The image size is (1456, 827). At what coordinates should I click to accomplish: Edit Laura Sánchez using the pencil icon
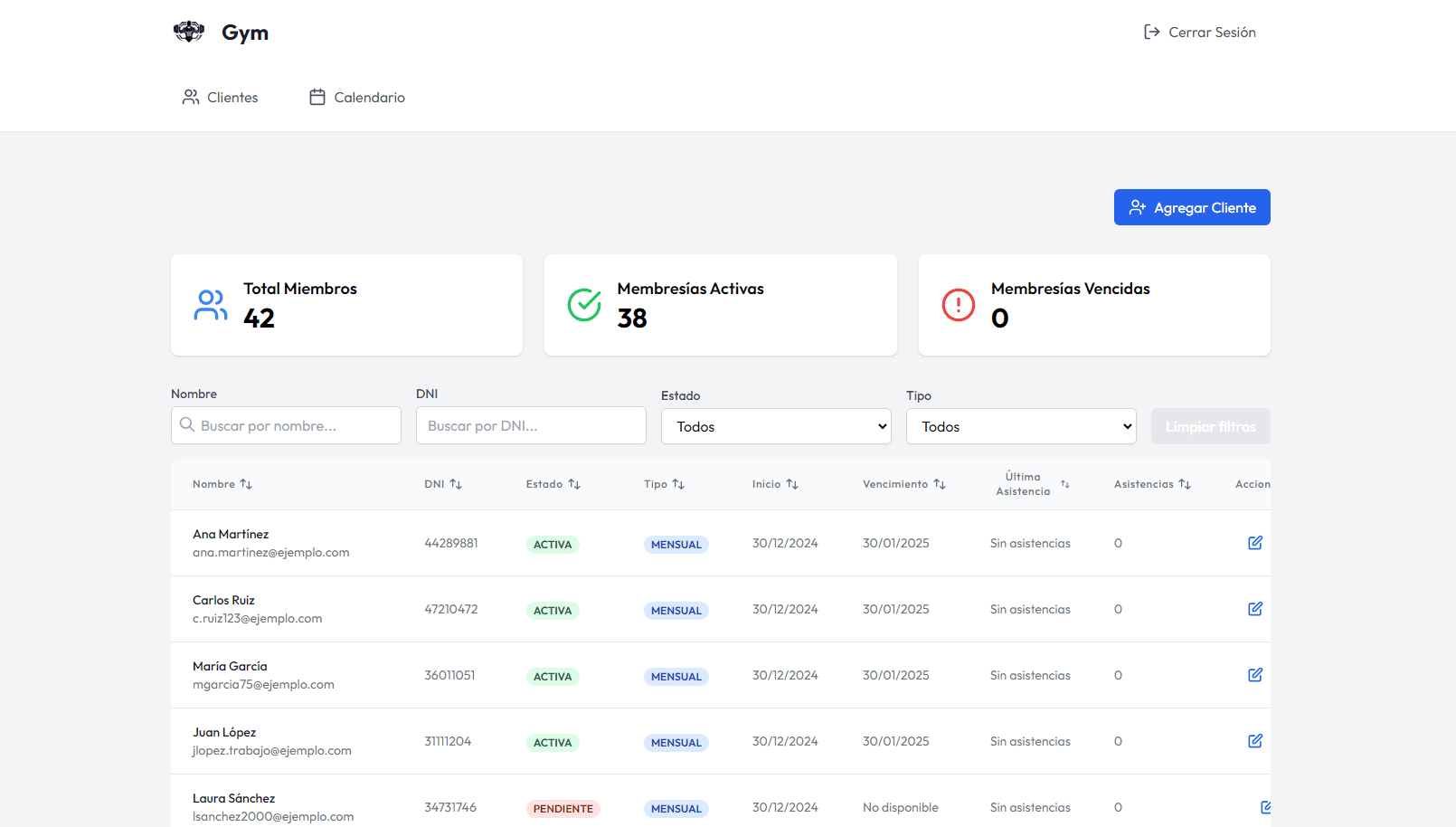point(1265,807)
